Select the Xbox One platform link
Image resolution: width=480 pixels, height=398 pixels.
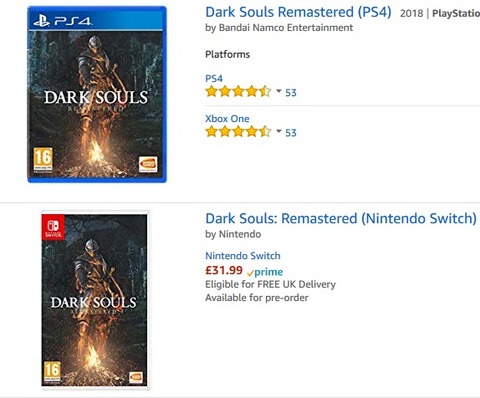coord(227,119)
